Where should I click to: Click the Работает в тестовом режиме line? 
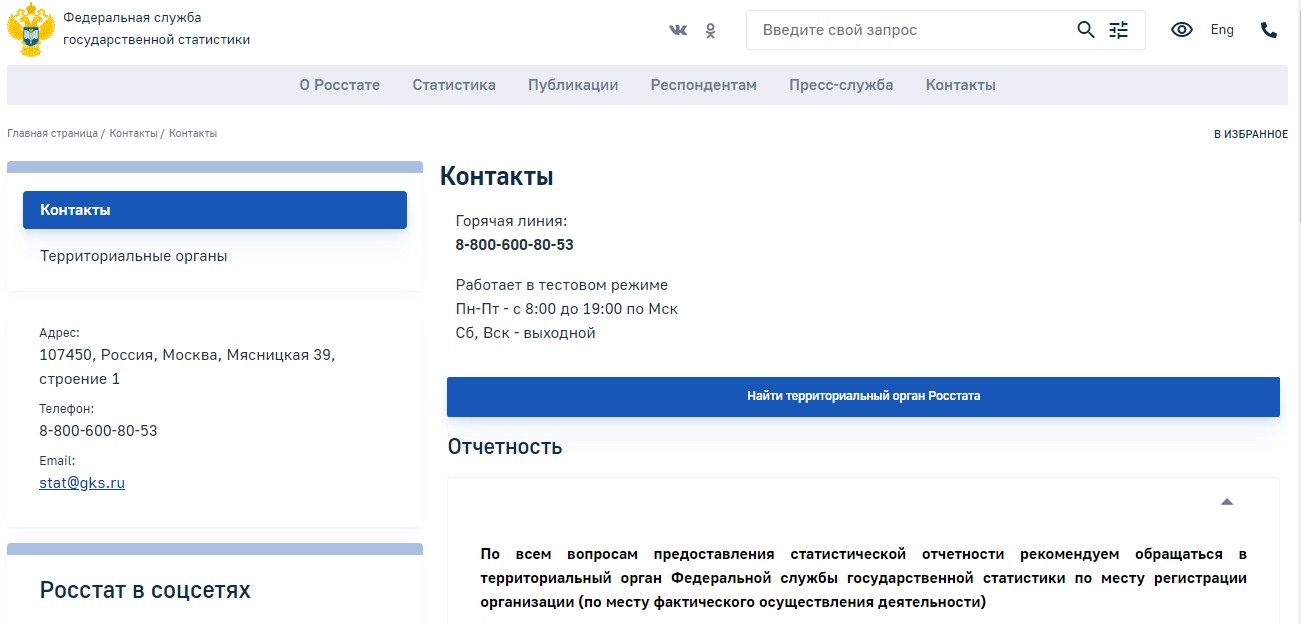tap(562, 285)
